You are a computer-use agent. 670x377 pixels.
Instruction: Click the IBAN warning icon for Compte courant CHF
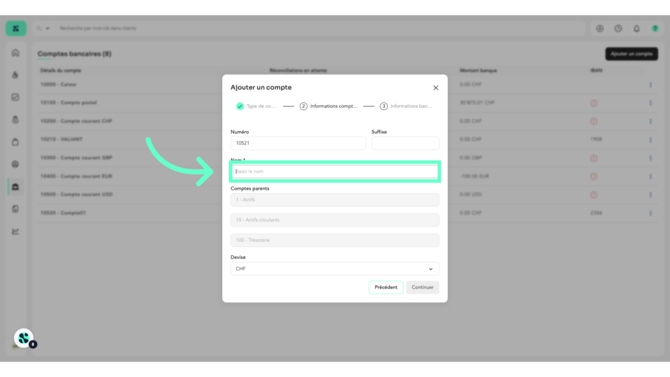pyautogui.click(x=594, y=121)
